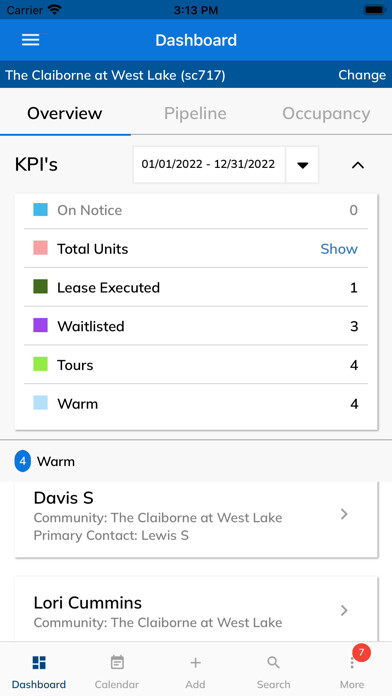The width and height of the screenshot is (392, 696).
Task: Click the Waitlisted label
Action: 91,326
